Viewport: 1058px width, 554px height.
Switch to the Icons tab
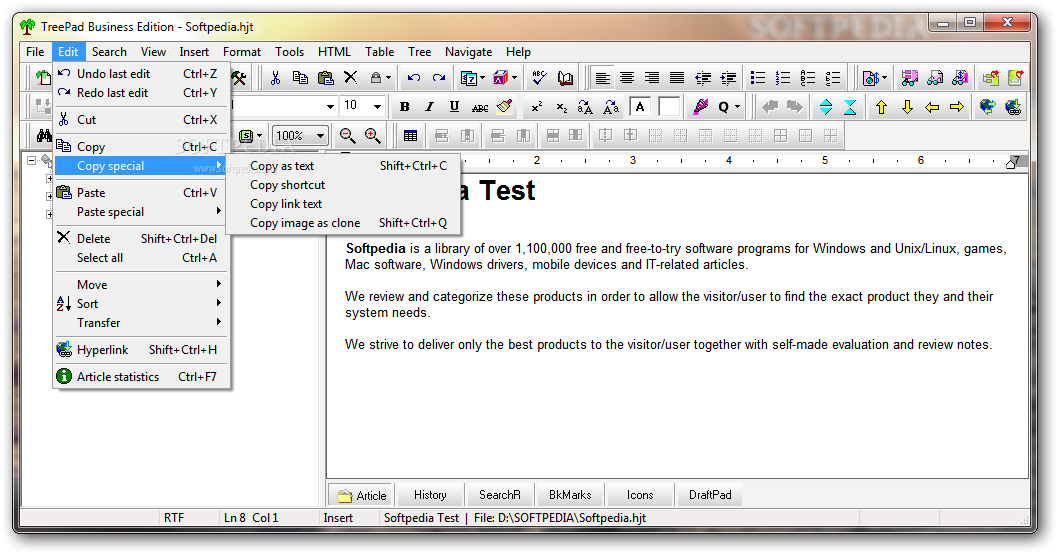tap(640, 495)
